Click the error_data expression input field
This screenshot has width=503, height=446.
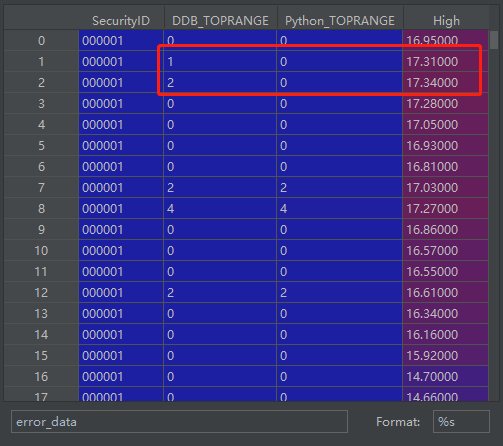pos(179,422)
